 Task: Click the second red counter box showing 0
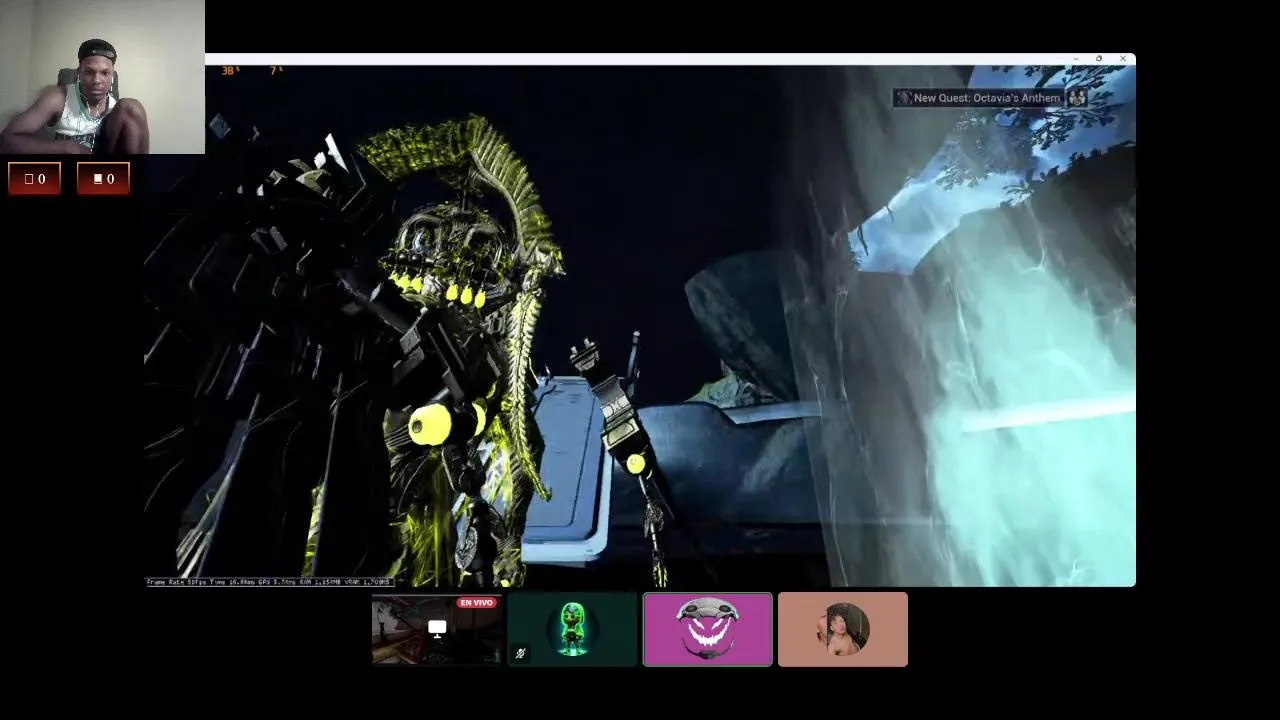[104, 178]
